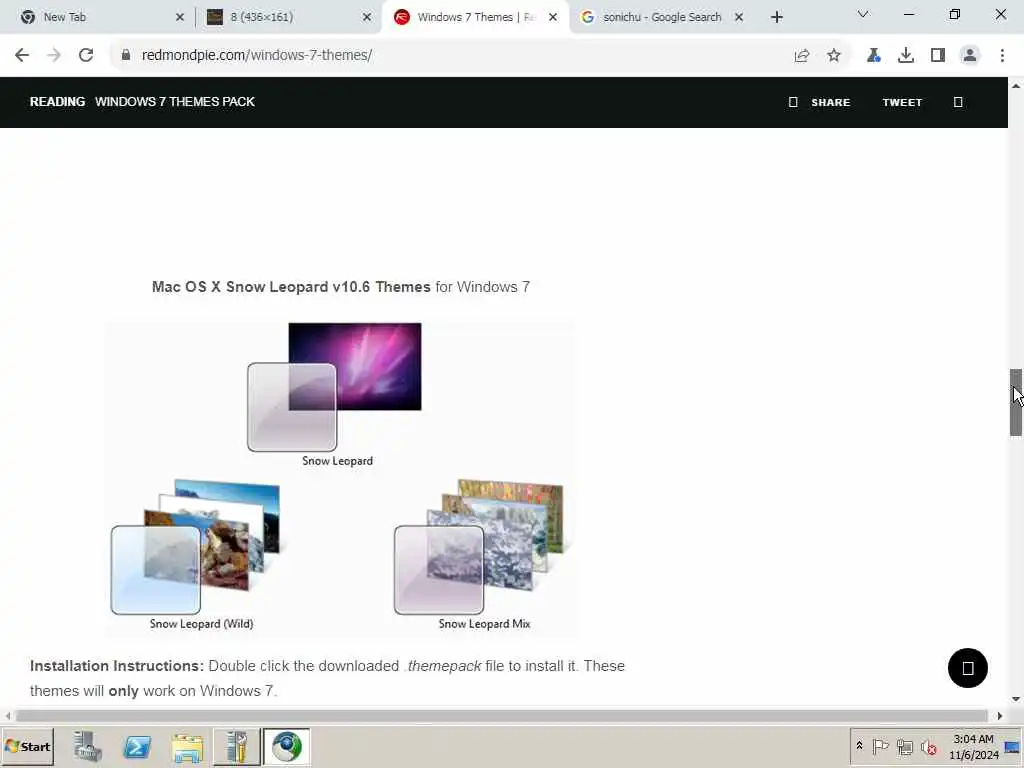Share this page from address bar
Image resolution: width=1024 pixels, height=768 pixels.
[x=802, y=56]
